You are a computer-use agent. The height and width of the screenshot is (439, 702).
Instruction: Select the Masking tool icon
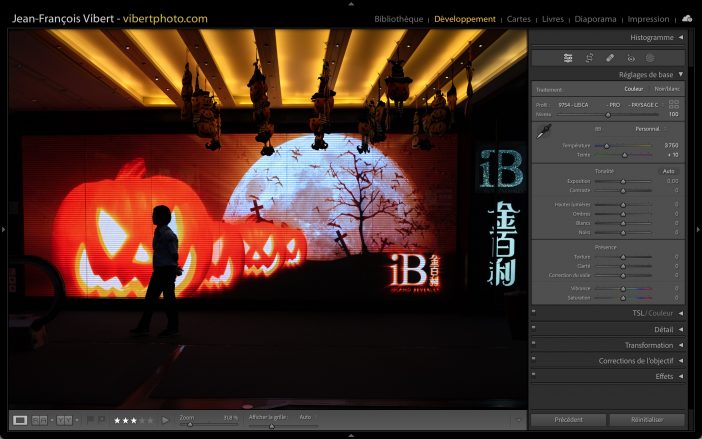[649, 58]
